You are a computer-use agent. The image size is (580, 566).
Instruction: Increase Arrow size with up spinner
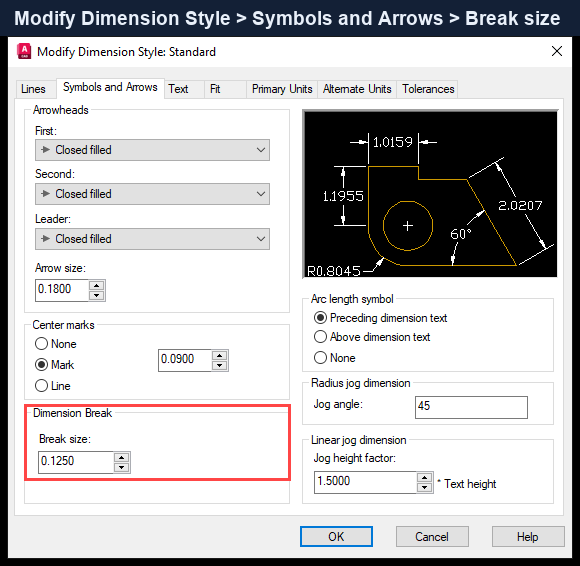click(97, 285)
